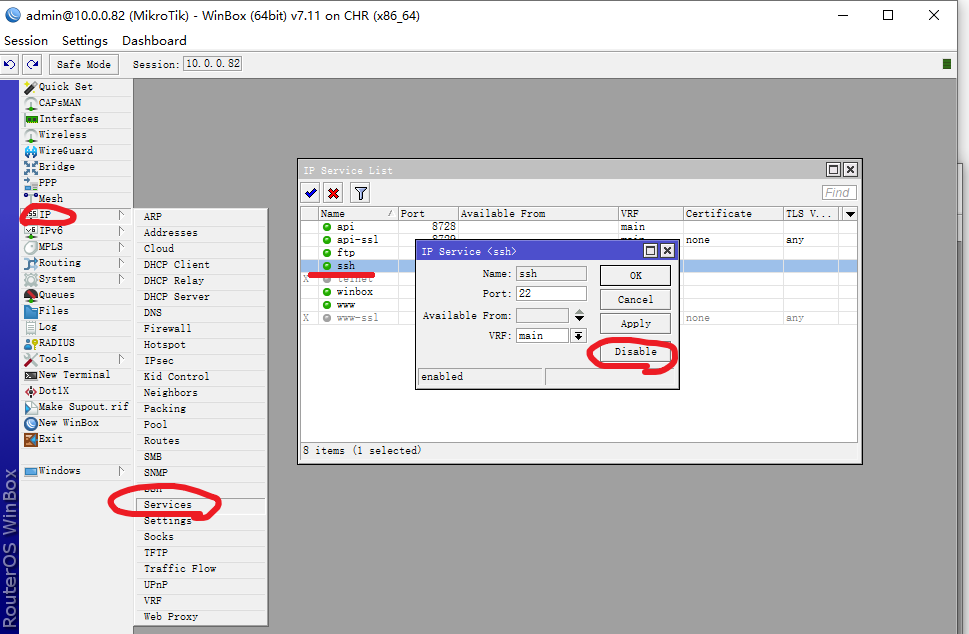This screenshot has height=634, width=969.
Task: Expand the MPLS submenu arrow
Action: tap(121, 247)
